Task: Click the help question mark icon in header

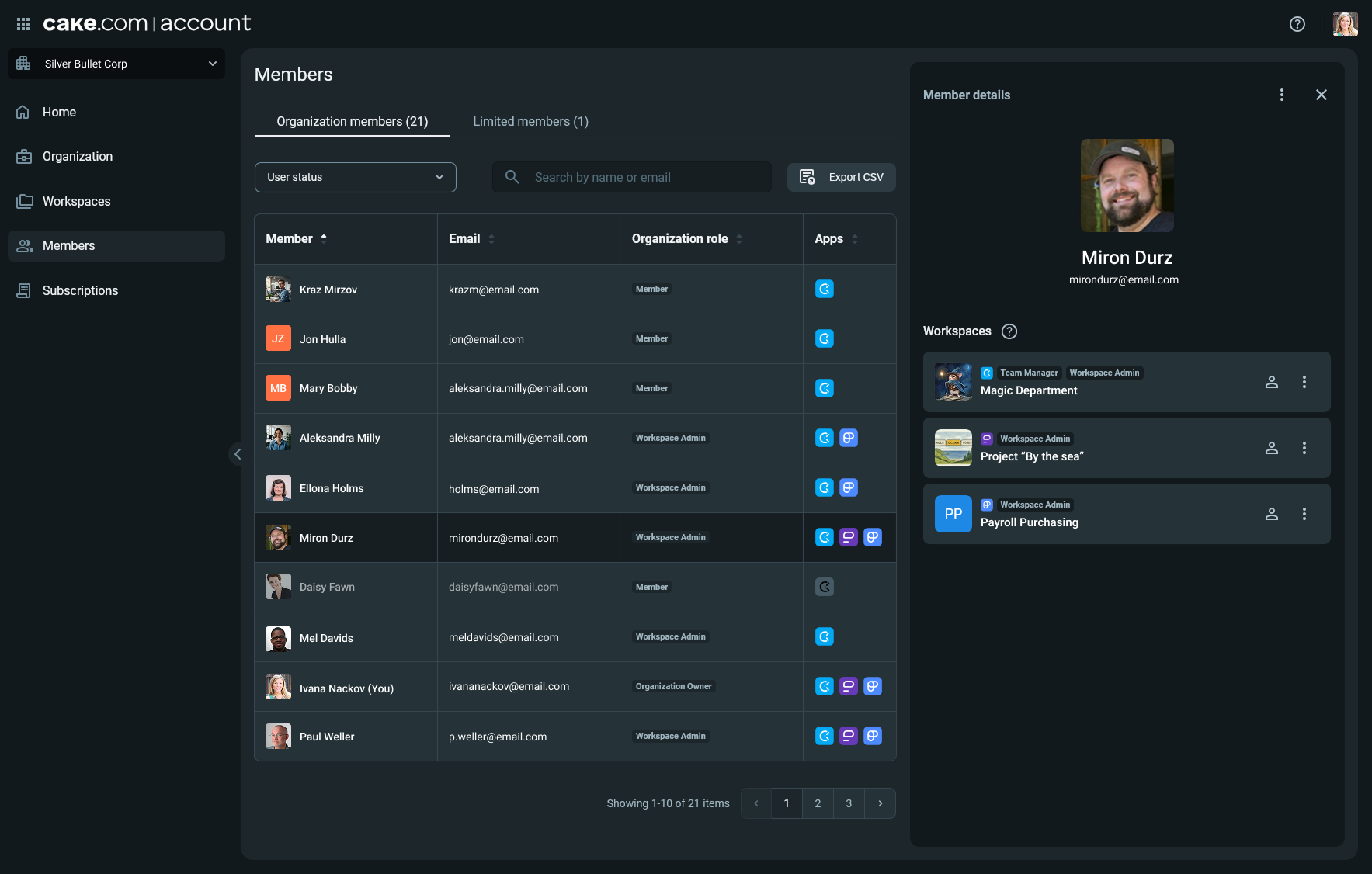Action: tap(1297, 24)
